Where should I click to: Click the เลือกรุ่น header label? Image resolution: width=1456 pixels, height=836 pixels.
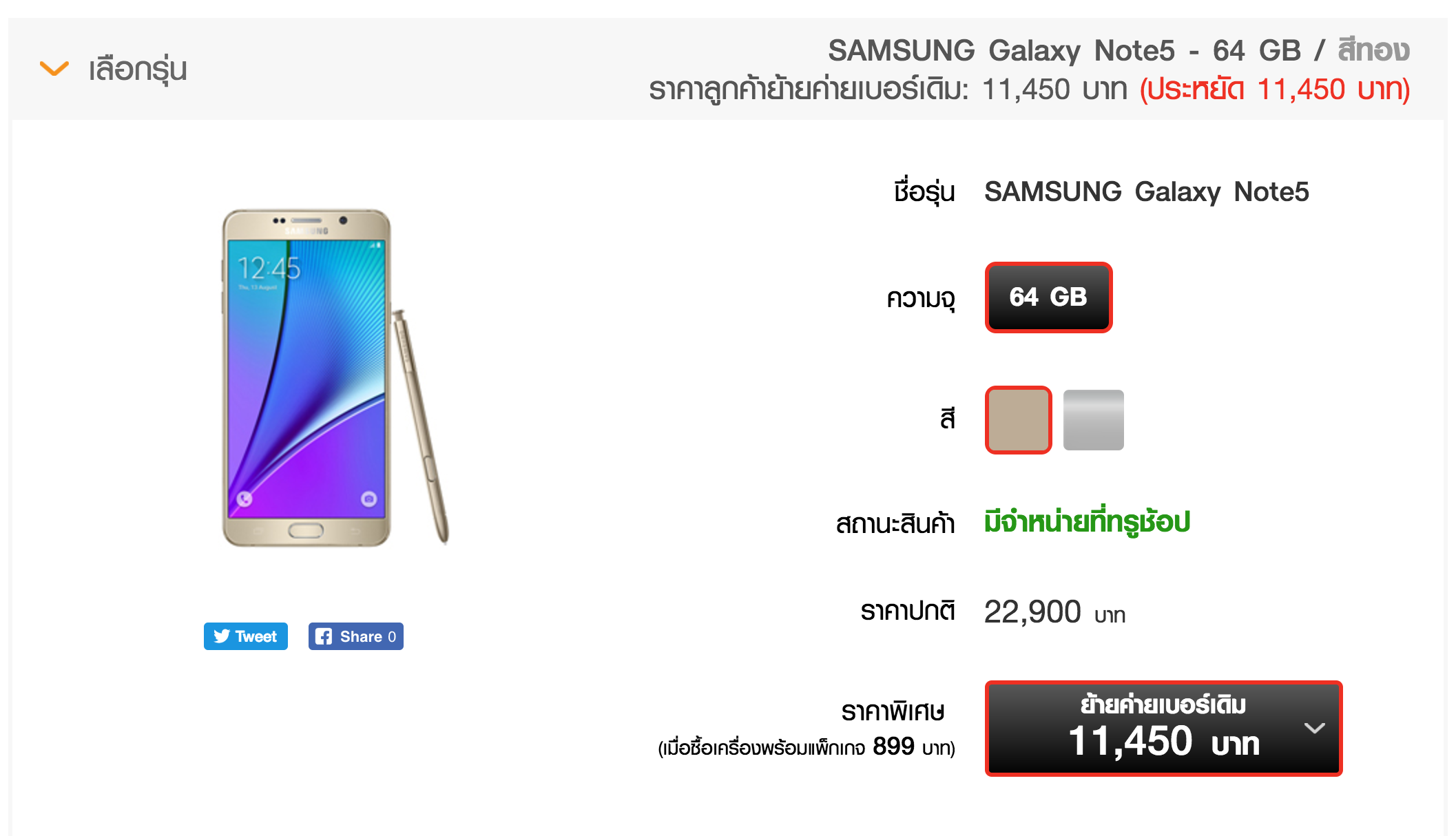[138, 70]
